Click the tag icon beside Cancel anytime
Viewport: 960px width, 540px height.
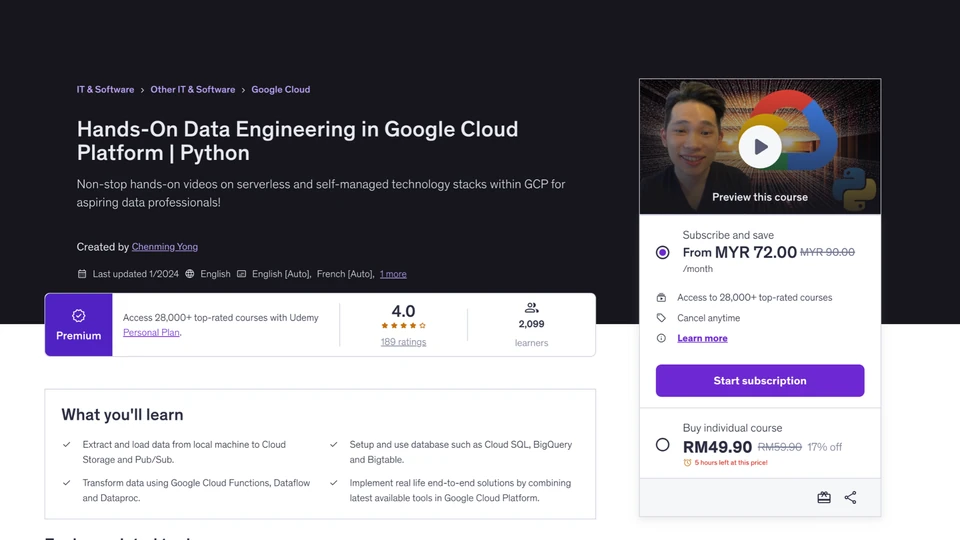pos(661,318)
